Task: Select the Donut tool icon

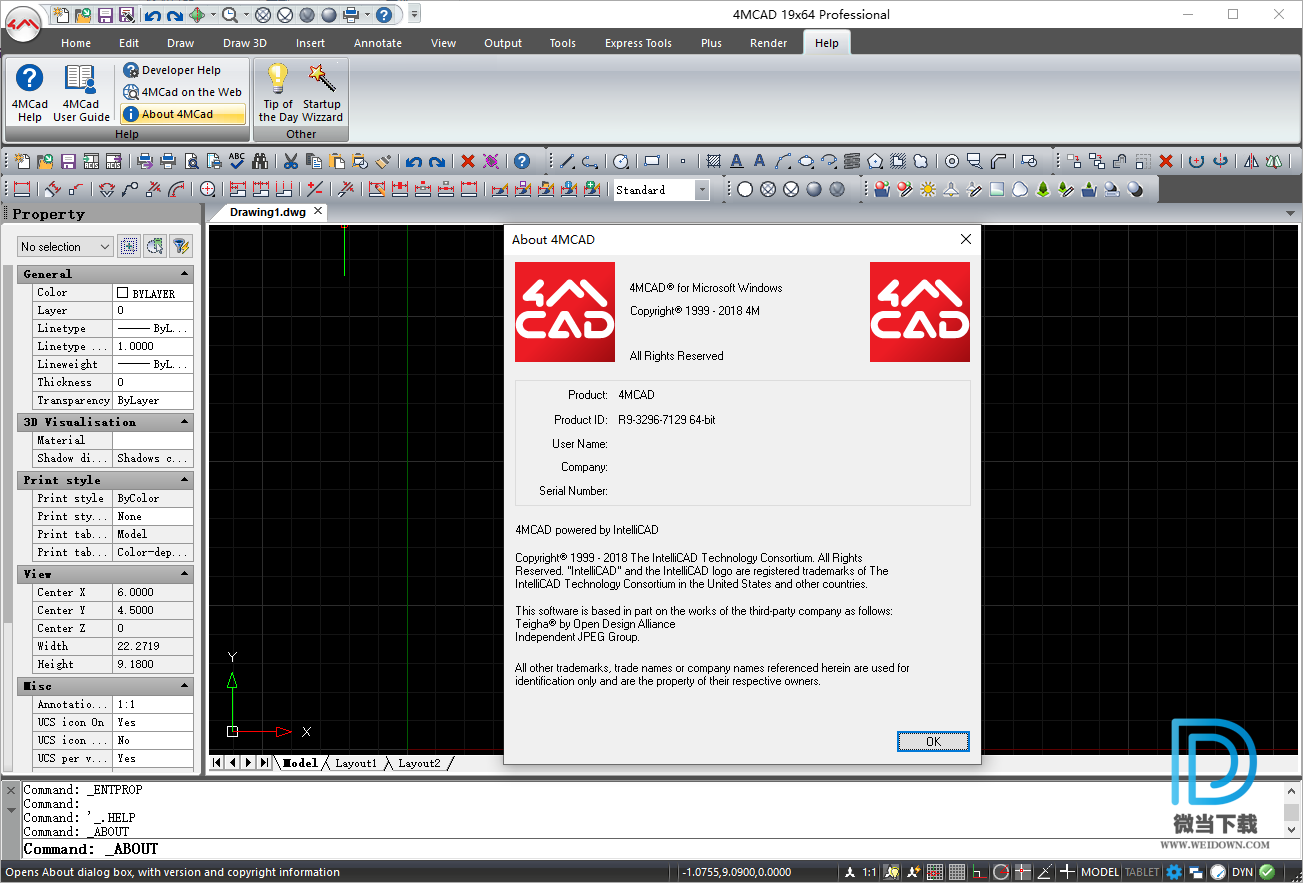Action: (x=952, y=161)
